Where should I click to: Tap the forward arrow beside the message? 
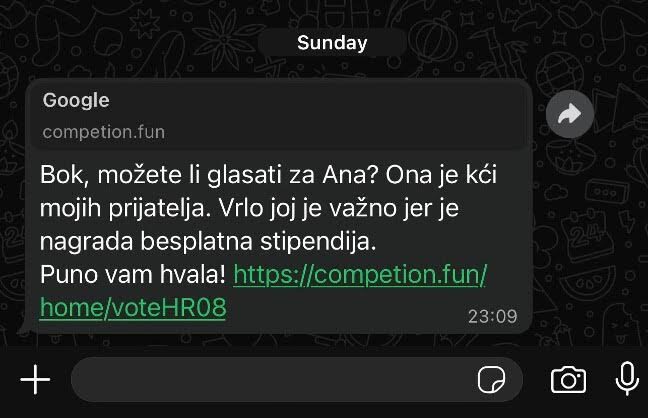click(570, 114)
